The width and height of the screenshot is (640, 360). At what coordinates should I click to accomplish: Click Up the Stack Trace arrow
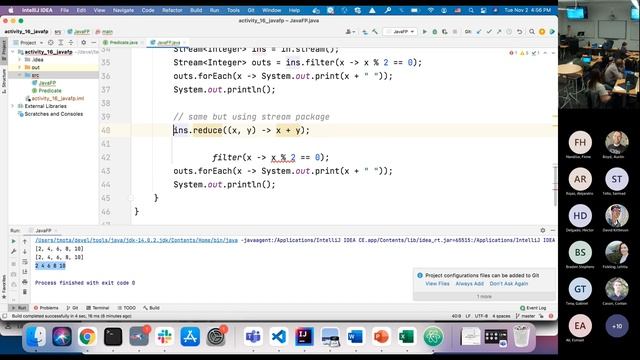(24, 241)
